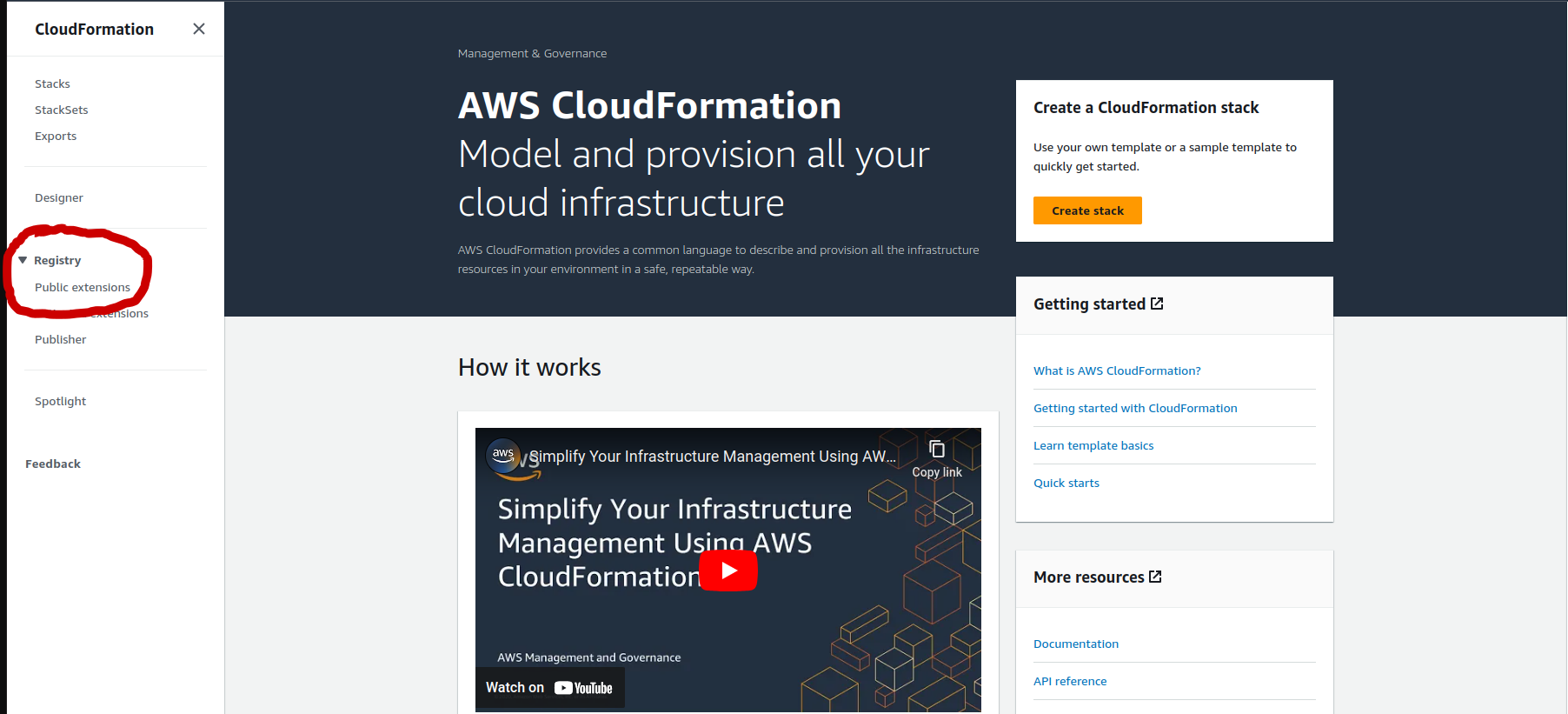
Task: Play the CloudFormation YouTube video
Action: tap(728, 571)
